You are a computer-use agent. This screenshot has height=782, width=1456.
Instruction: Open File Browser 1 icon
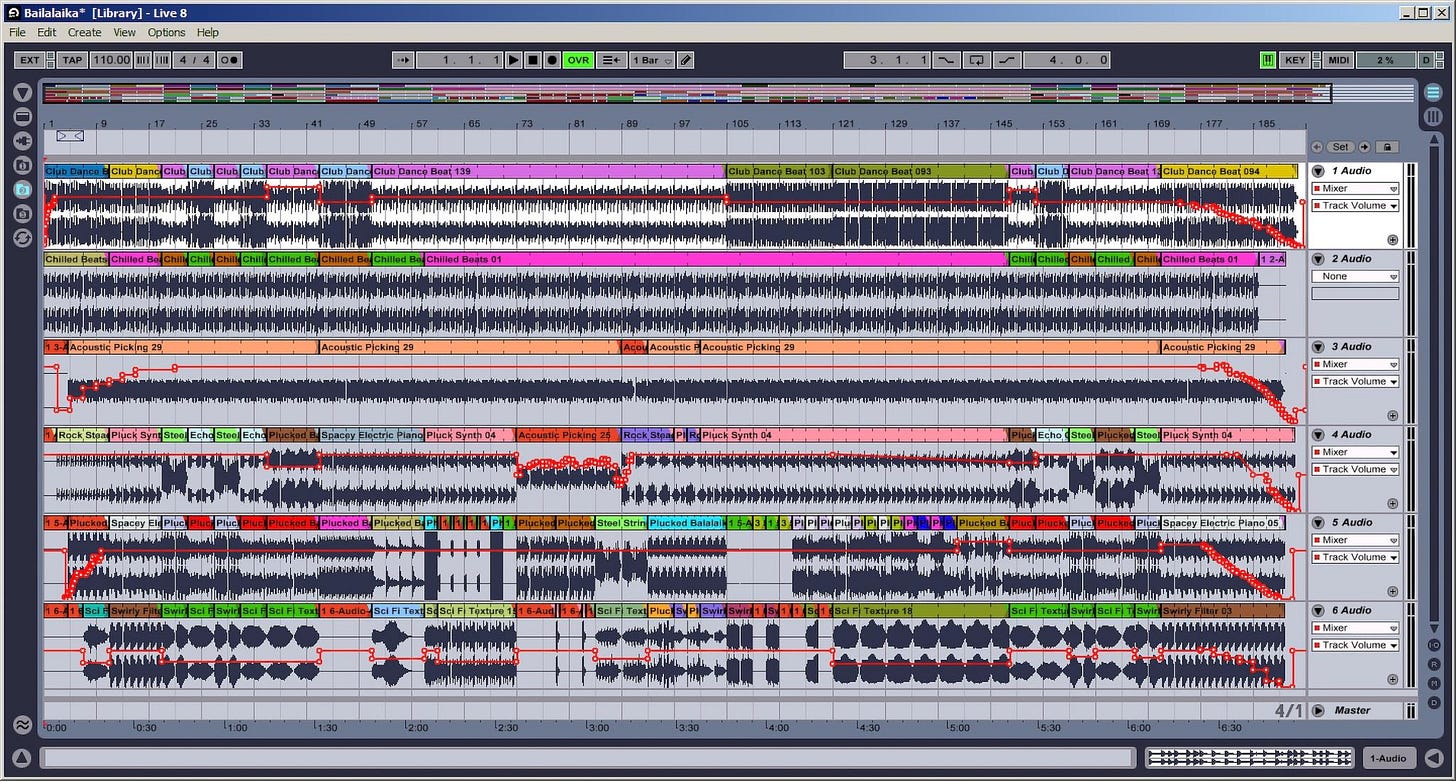(23, 165)
